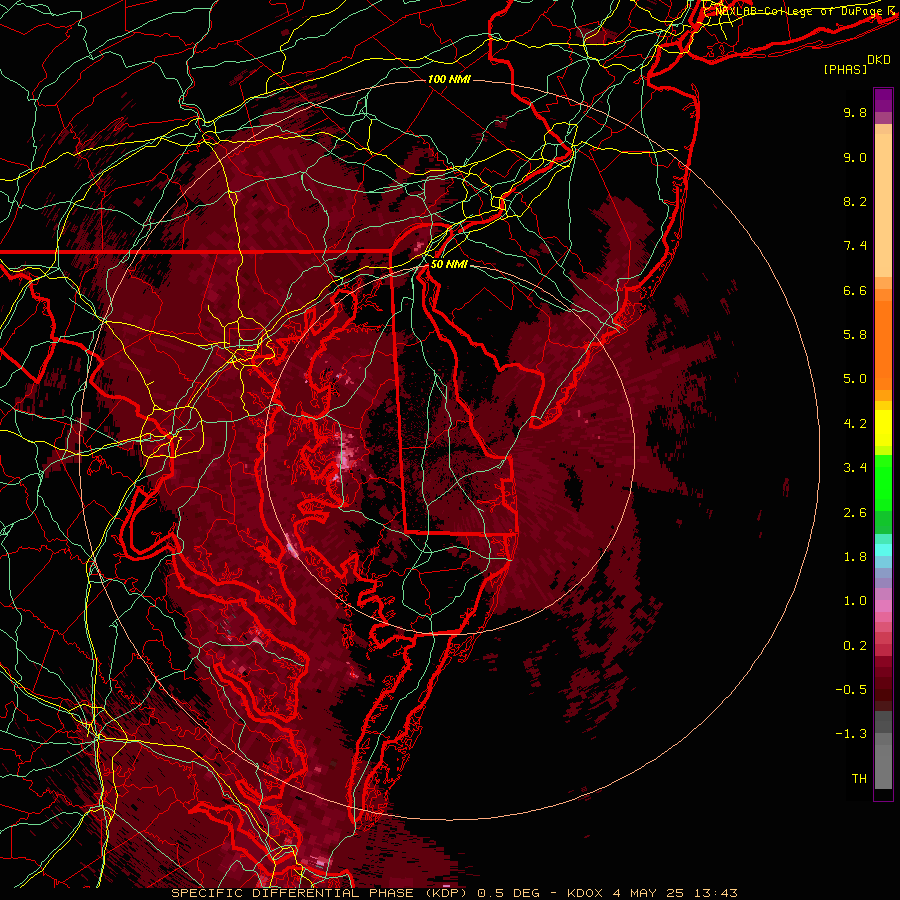The width and height of the screenshot is (900, 900).
Task: Select the 6.6 legend scale value
Action: pos(855,290)
